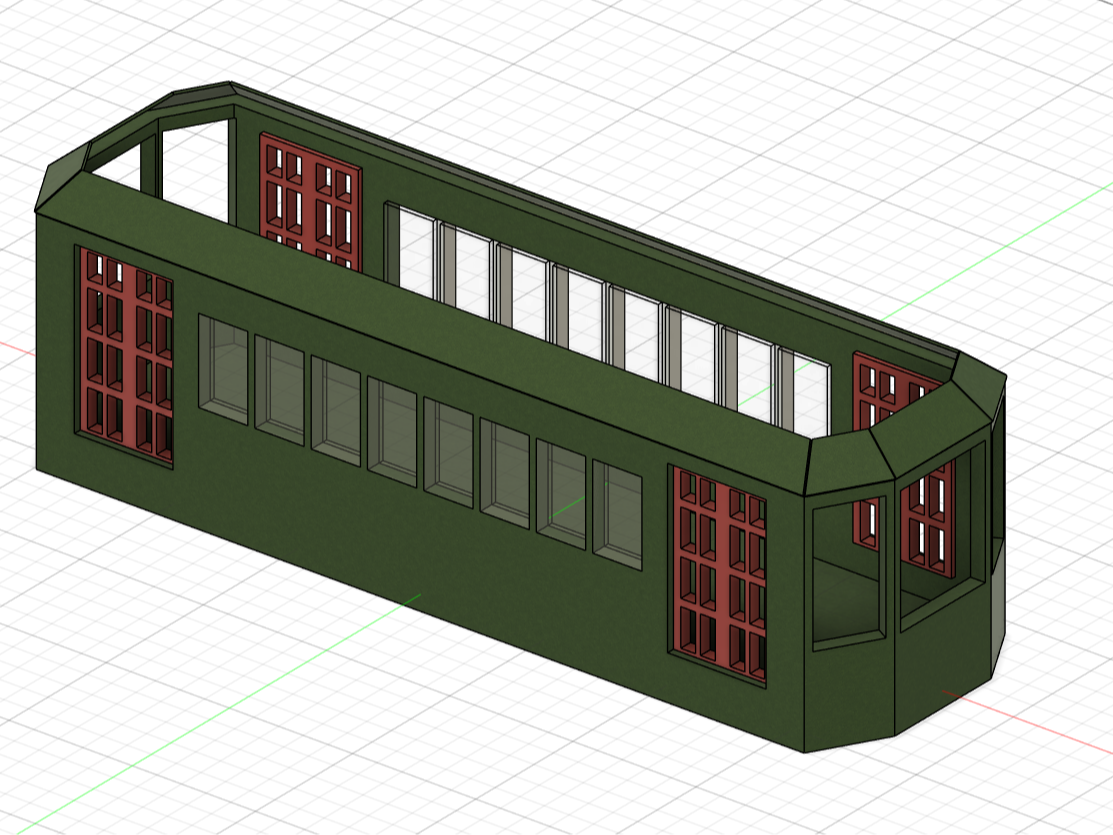Select the red door panel at the near wall's left end
Screen dimensions: 1113x835
coord(125,355)
